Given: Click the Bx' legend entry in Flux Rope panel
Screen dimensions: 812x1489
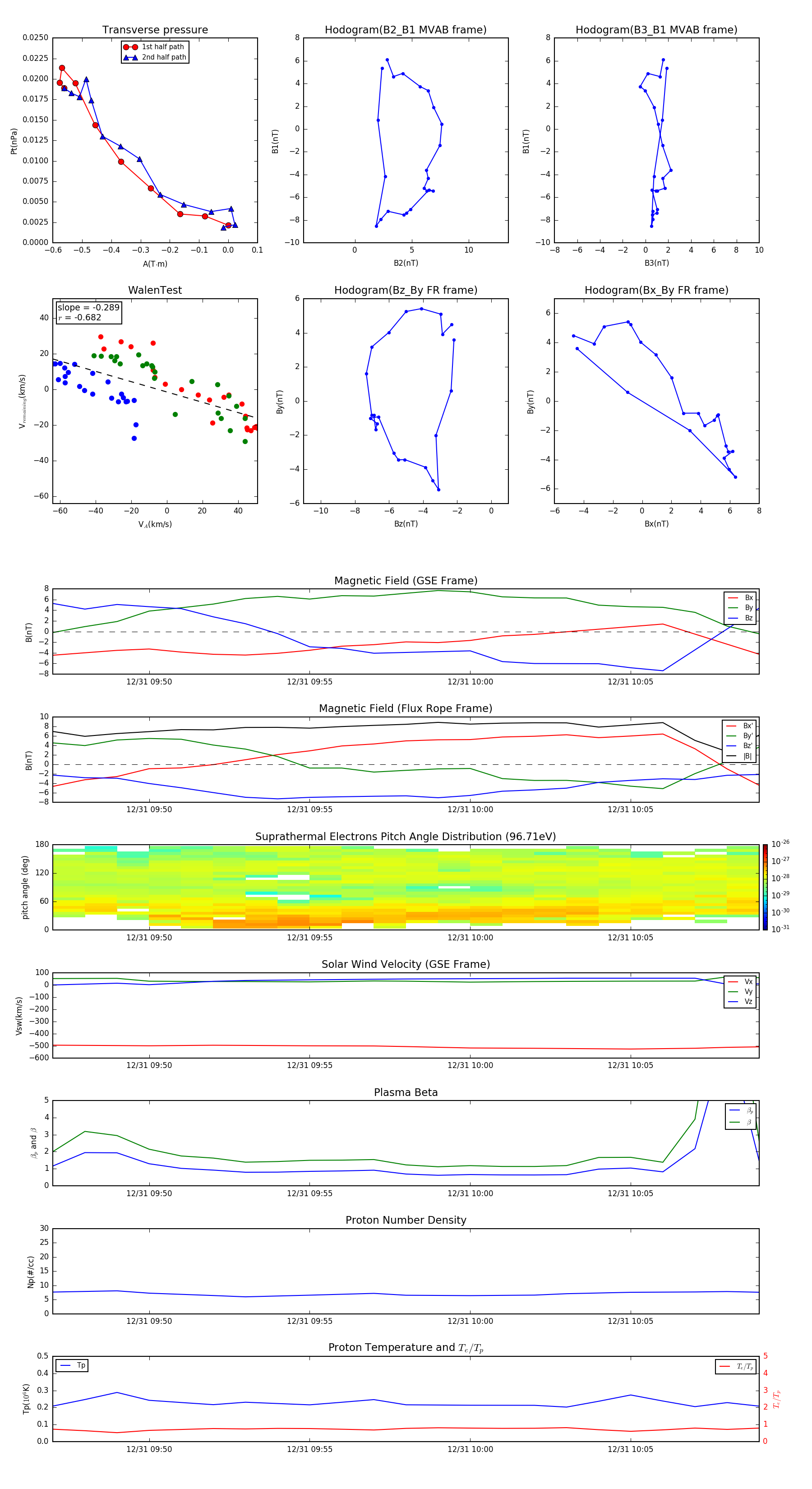Looking at the screenshot, I should 740,726.
